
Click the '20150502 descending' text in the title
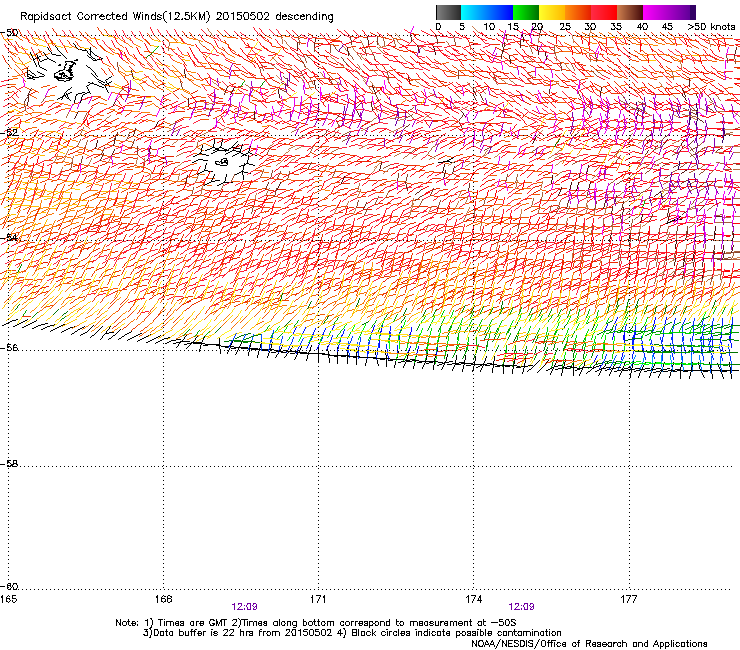pyautogui.click(x=275, y=17)
